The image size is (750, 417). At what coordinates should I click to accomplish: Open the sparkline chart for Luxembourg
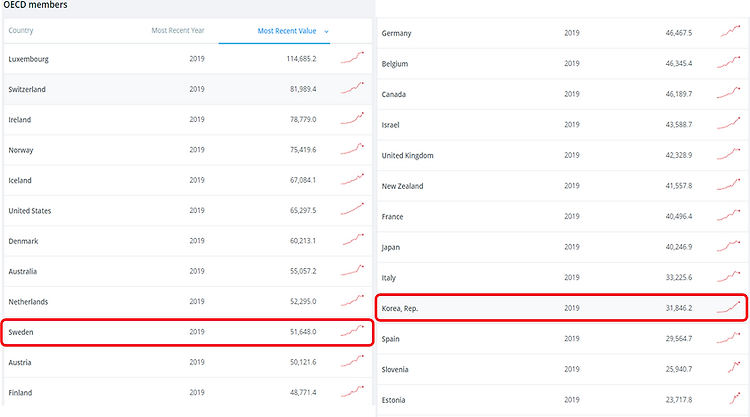pyautogui.click(x=353, y=57)
